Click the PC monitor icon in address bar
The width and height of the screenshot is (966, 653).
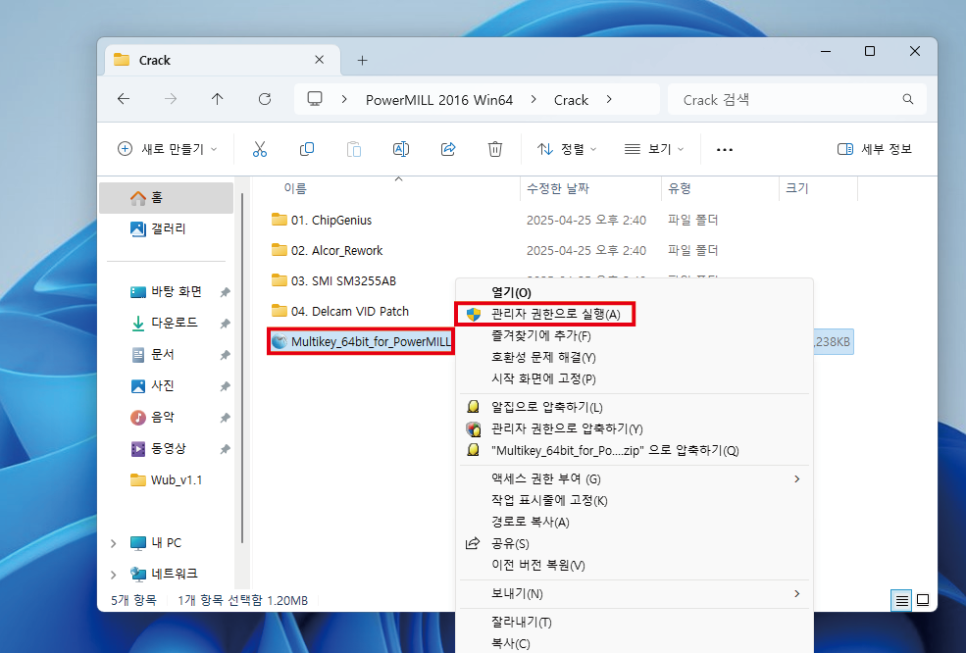click(315, 99)
